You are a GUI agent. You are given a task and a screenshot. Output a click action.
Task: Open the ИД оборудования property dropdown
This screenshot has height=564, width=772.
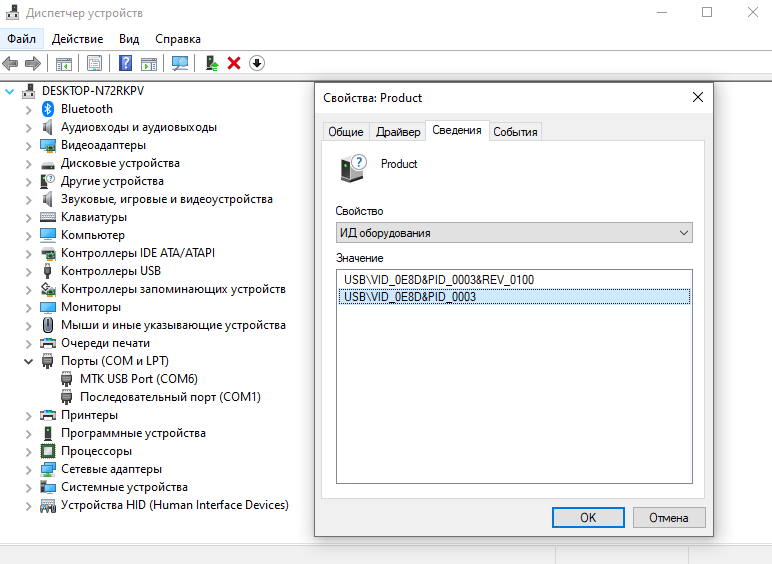click(x=514, y=233)
